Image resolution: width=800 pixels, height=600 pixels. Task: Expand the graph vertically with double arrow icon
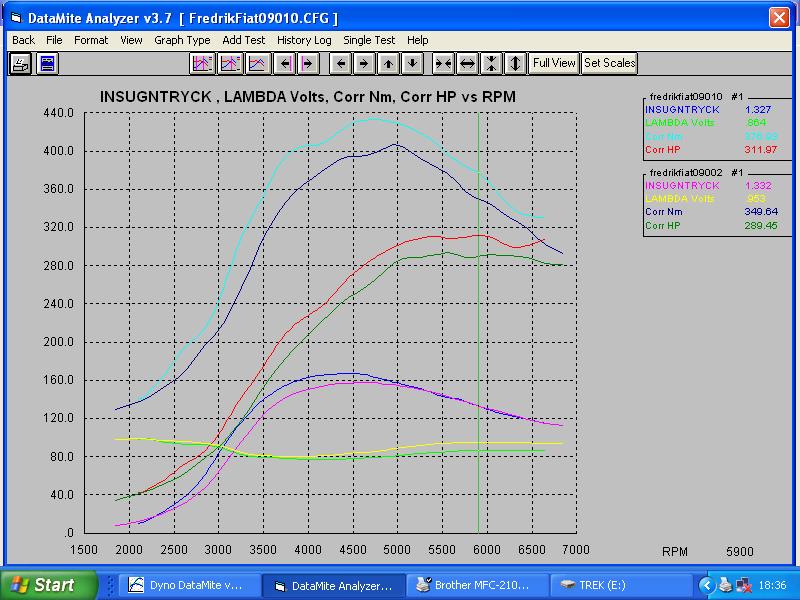click(x=515, y=63)
